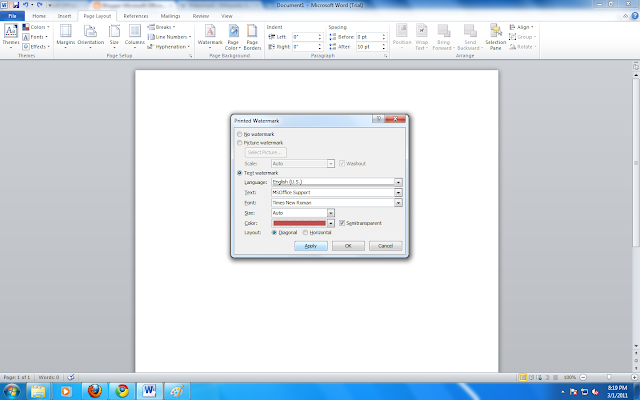
Task: Switch to the Home tab
Action: tap(39, 16)
